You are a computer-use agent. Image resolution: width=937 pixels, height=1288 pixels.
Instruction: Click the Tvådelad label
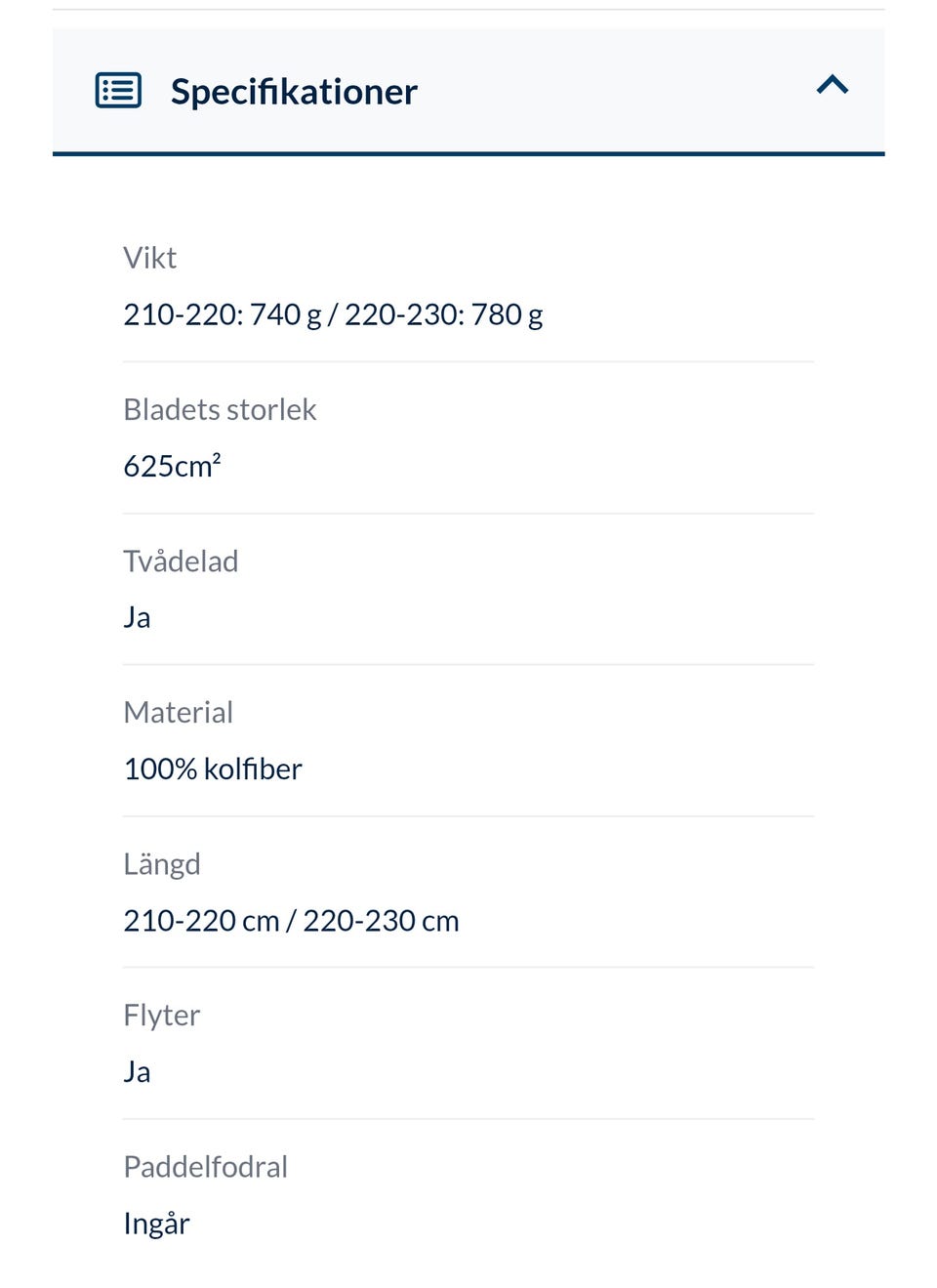181,561
